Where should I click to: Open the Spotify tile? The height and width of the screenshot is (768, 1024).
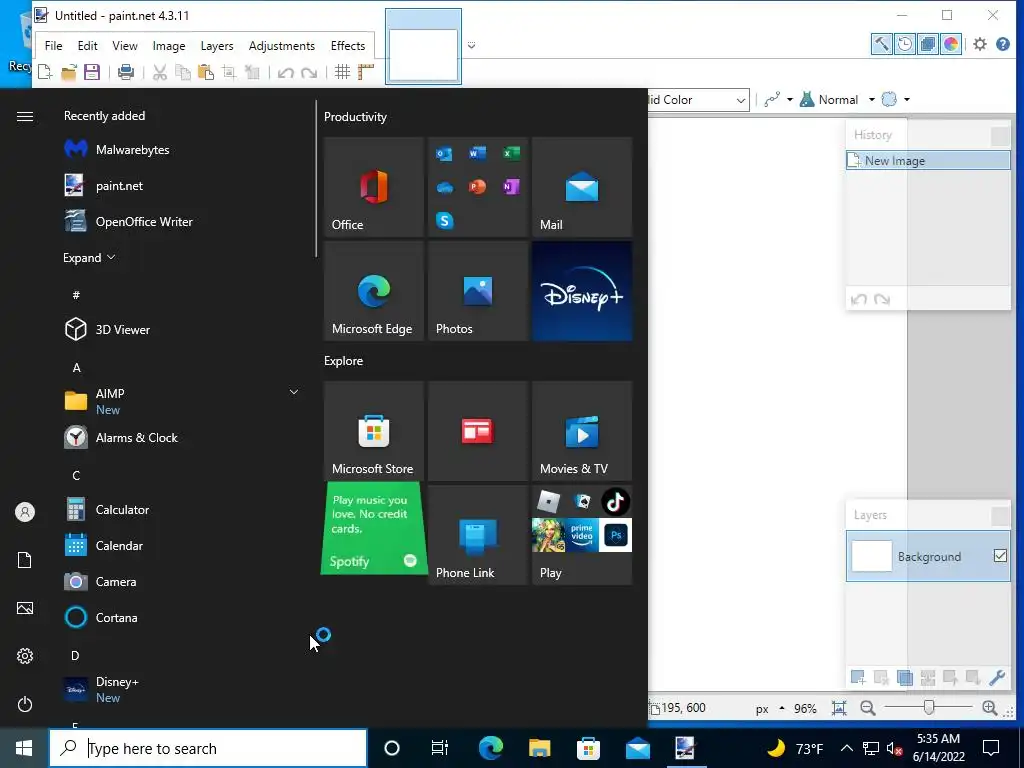[x=374, y=528]
